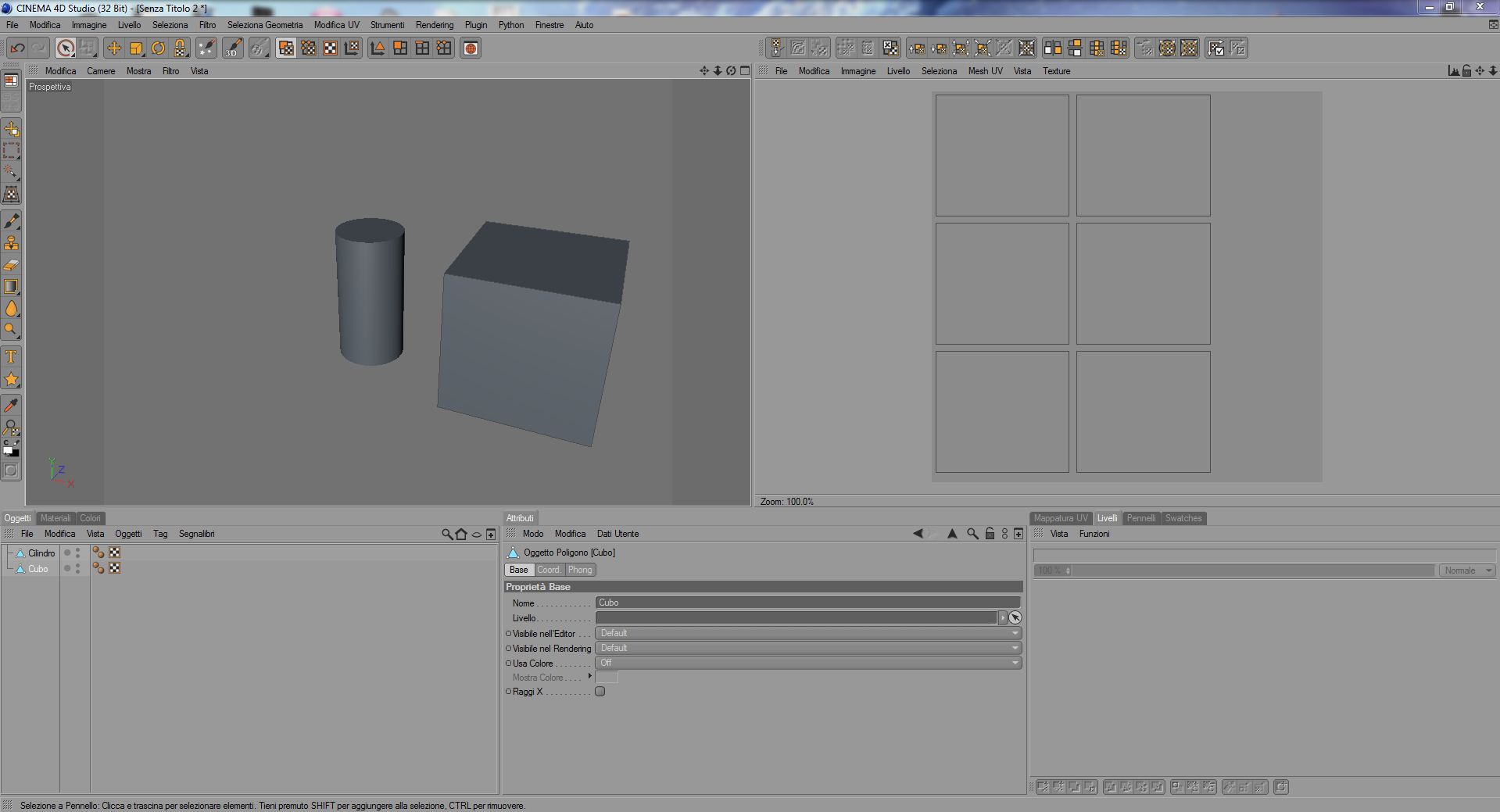
Task: Switch to the Materiali tab
Action: tap(55, 518)
